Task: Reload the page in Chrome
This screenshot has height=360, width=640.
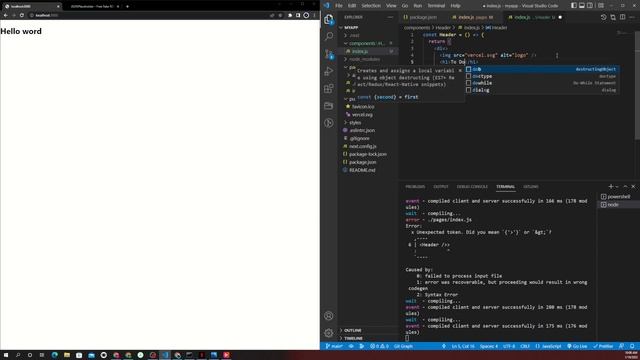Action: click(x=22, y=15)
